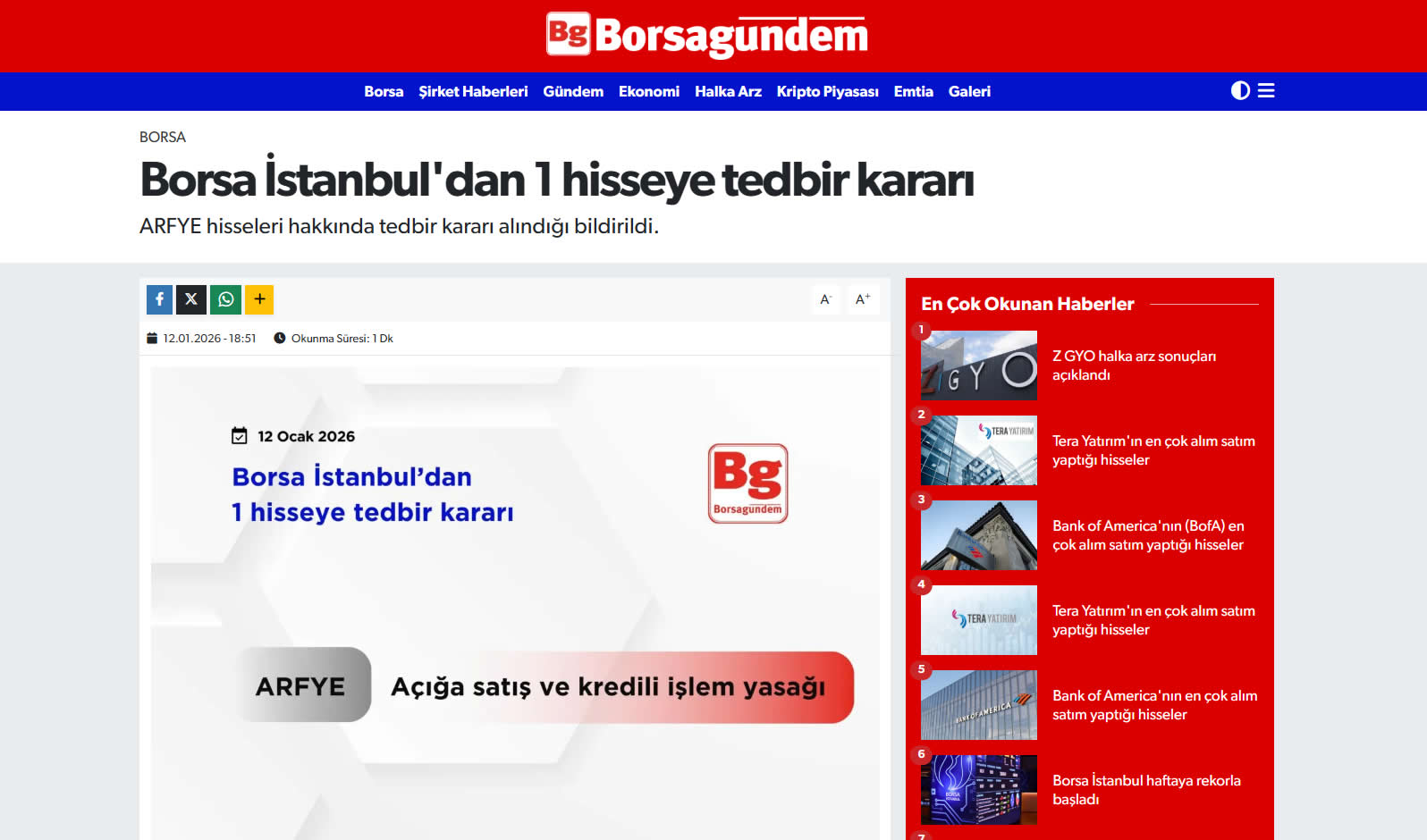Read Z GYO halka arz sonuçları article
Screen dimensions: 1427x840
pyautogui.click(x=1134, y=365)
